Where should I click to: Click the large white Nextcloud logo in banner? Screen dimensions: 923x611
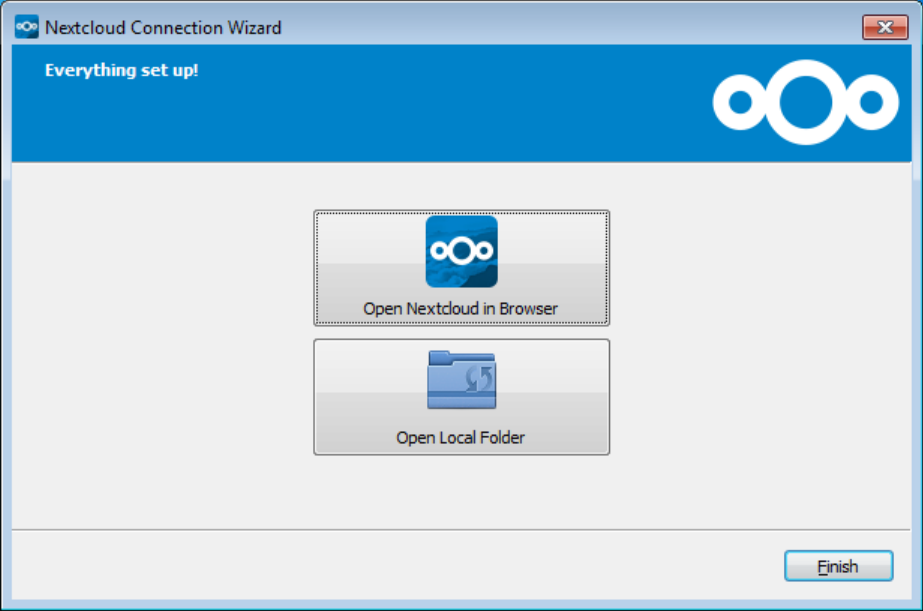click(x=805, y=102)
